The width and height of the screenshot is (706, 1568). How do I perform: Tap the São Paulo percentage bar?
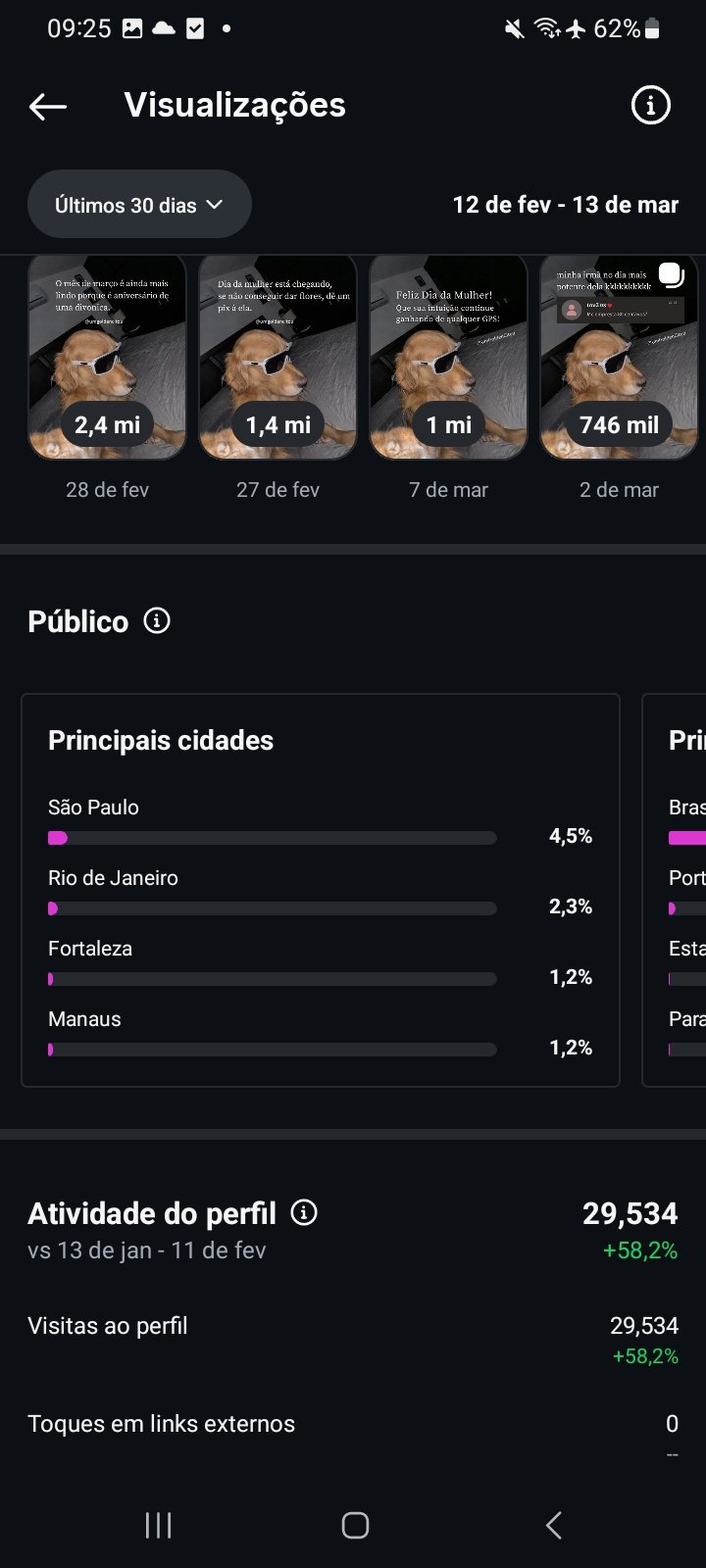pyautogui.click(x=272, y=838)
